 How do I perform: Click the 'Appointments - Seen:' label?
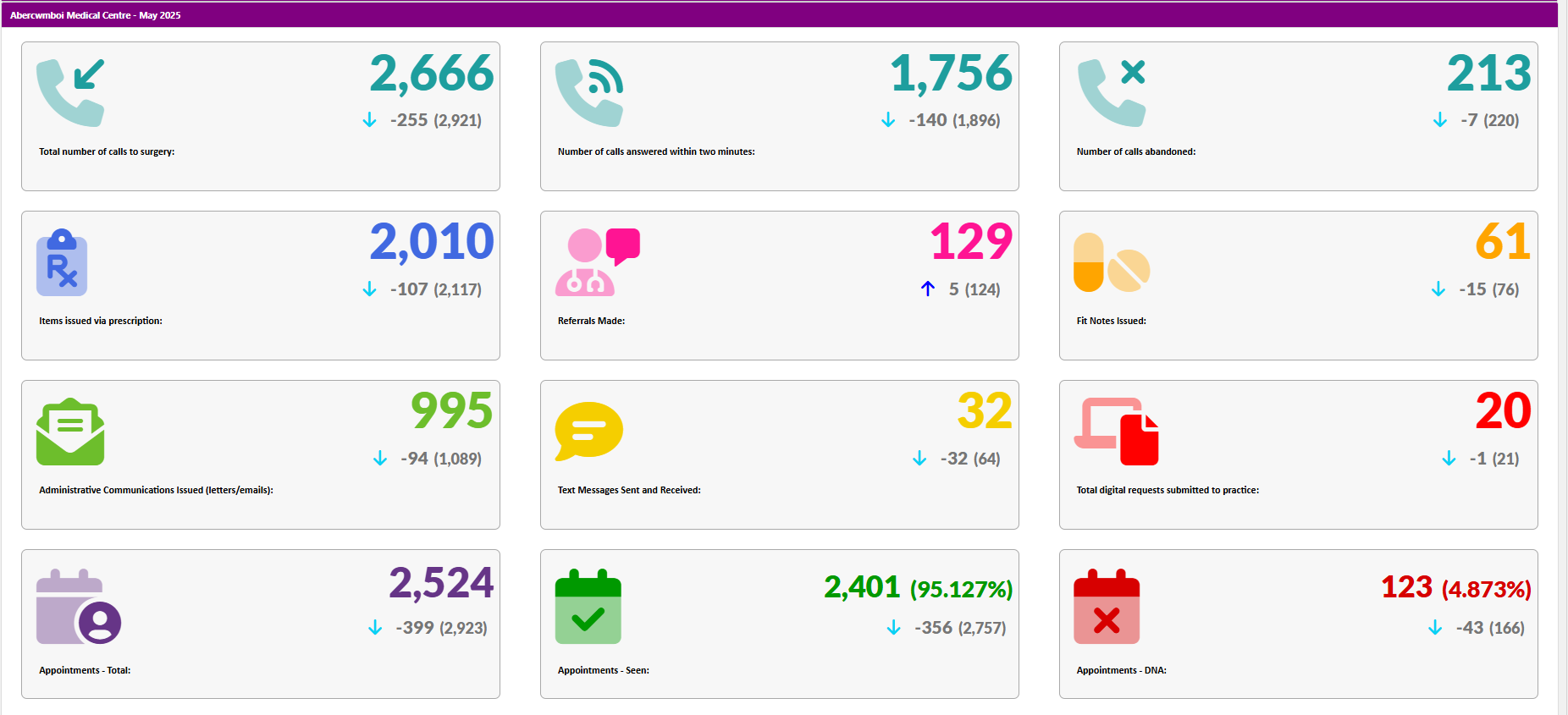[x=604, y=670]
